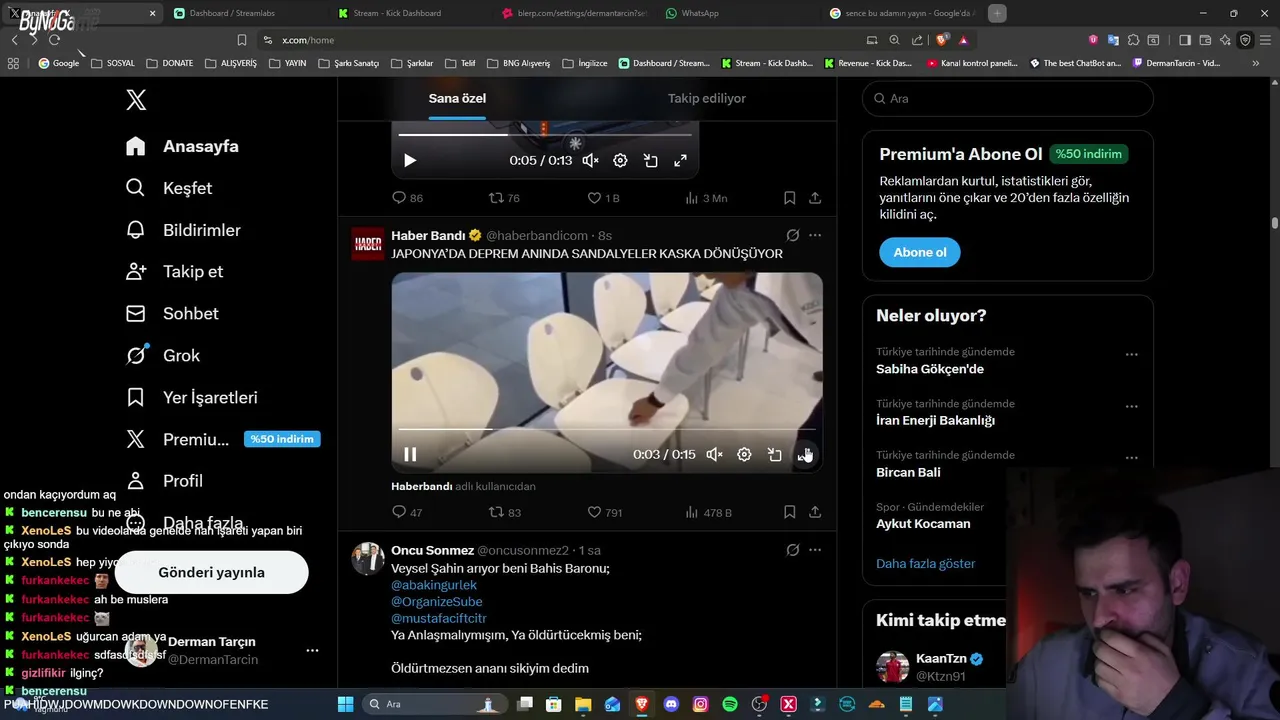Open the İngilizce bookmark folder
This screenshot has height=720, width=1280.
pyautogui.click(x=585, y=63)
